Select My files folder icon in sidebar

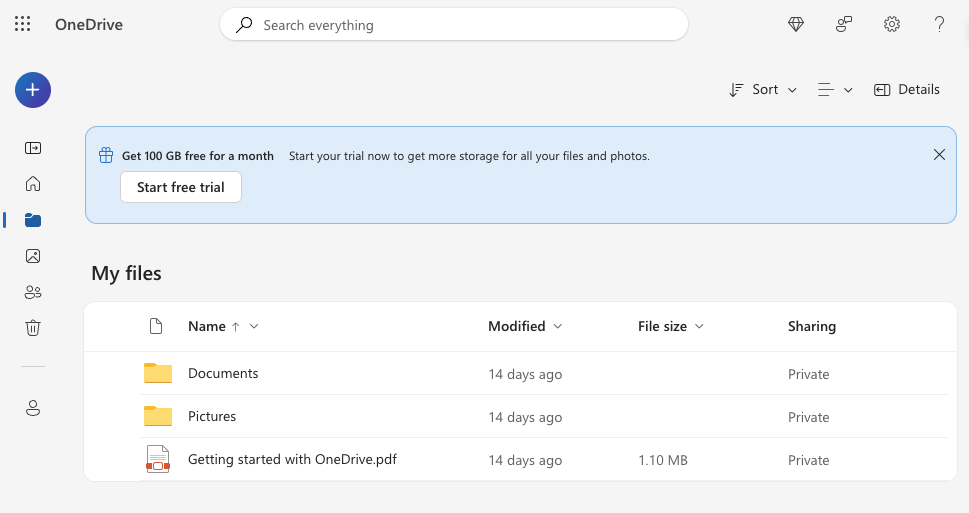[x=33, y=220]
